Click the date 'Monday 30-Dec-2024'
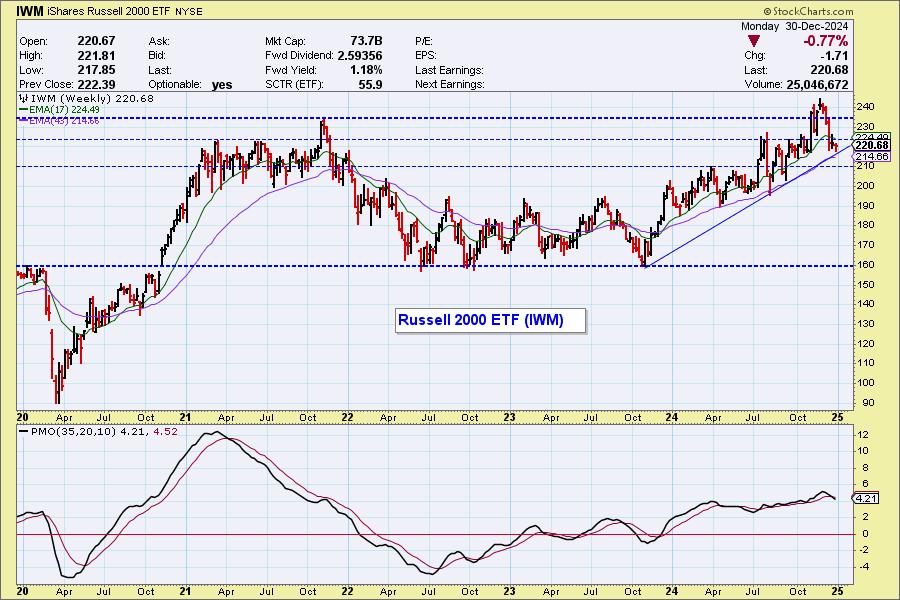Screen dimensions: 900x600 click(794, 26)
